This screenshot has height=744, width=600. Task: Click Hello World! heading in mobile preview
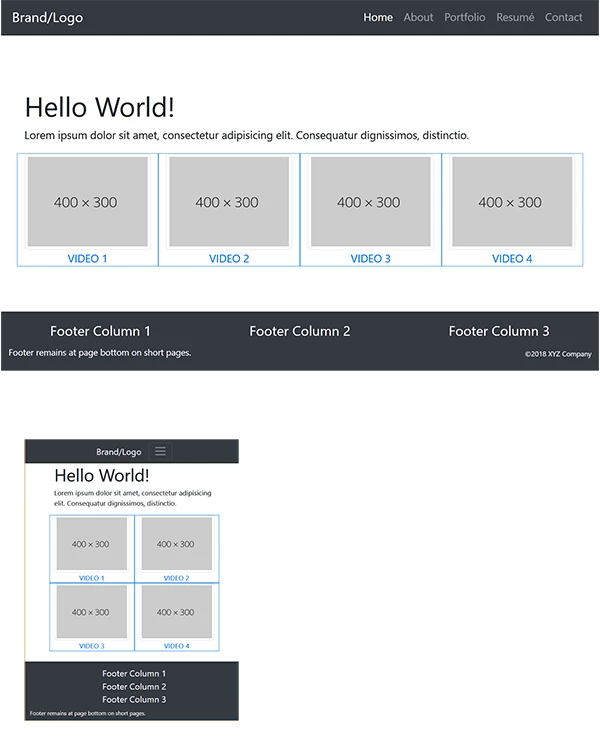coord(102,475)
